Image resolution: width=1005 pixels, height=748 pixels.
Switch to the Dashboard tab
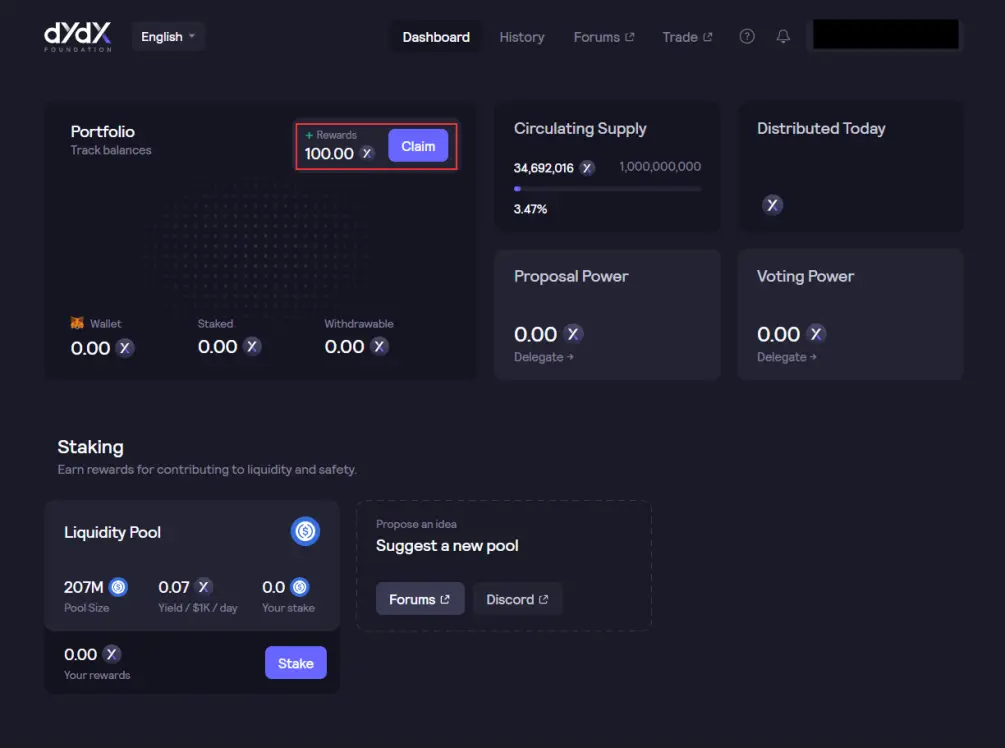pyautogui.click(x=436, y=37)
